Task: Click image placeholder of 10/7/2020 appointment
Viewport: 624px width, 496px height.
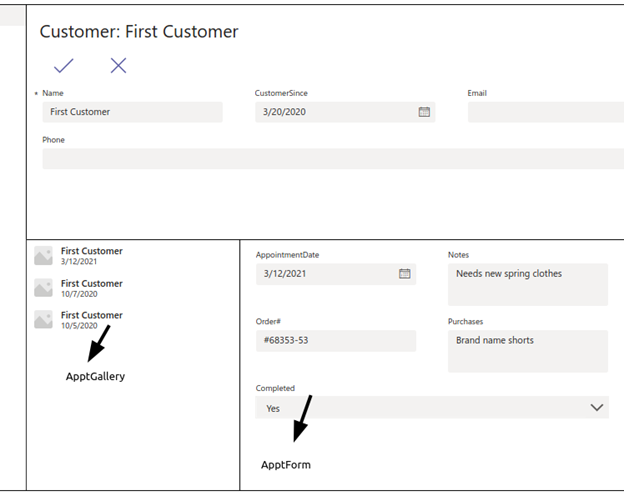Action: (x=43, y=288)
